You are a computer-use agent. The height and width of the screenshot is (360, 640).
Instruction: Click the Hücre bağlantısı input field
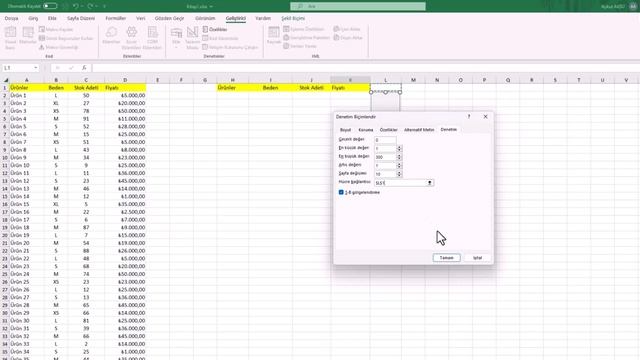pos(400,183)
